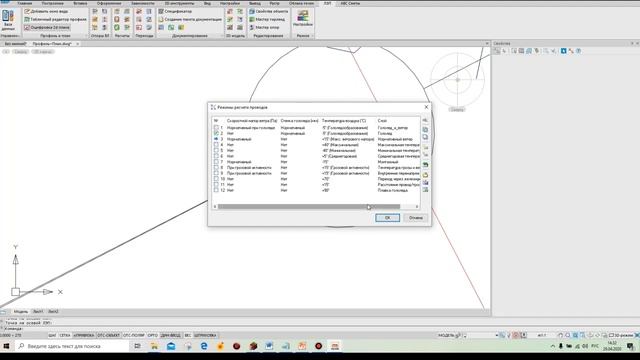The height and width of the screenshot is (360, 640).
Task: Launch Мастер переход wizard
Action: (x=267, y=19)
